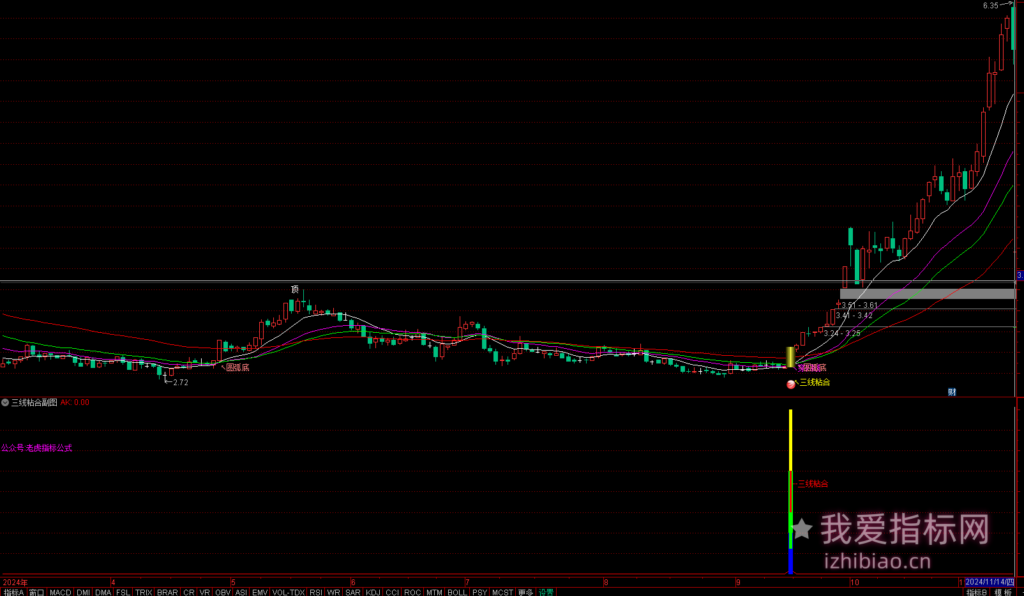Image resolution: width=1024 pixels, height=596 pixels.
Task: Switch to the KDJ indicator tab
Action: (x=373, y=592)
